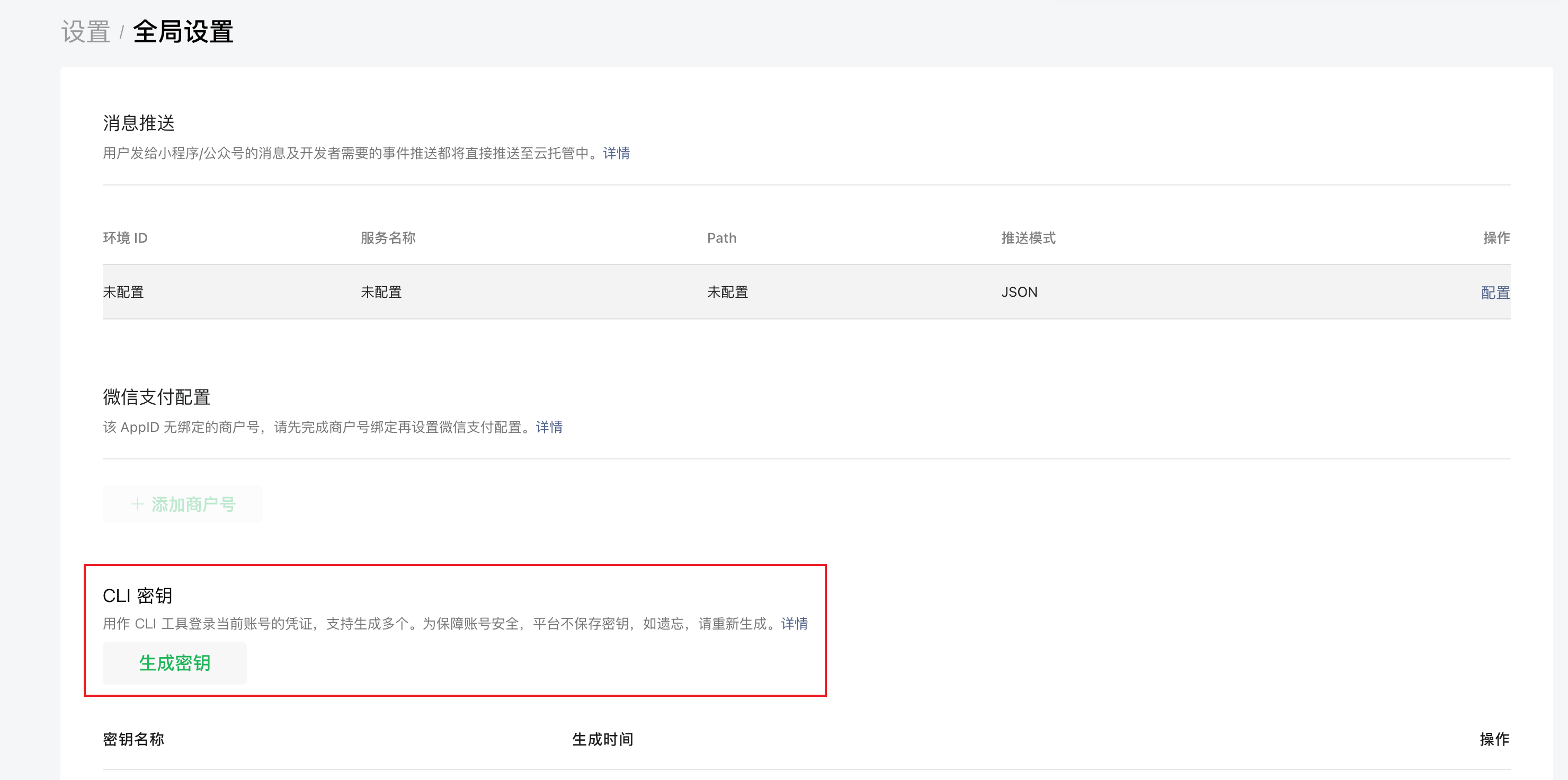Screen dimensions: 1568x780
Task: Click the plus icon in 添加商户号
Action: (x=138, y=503)
